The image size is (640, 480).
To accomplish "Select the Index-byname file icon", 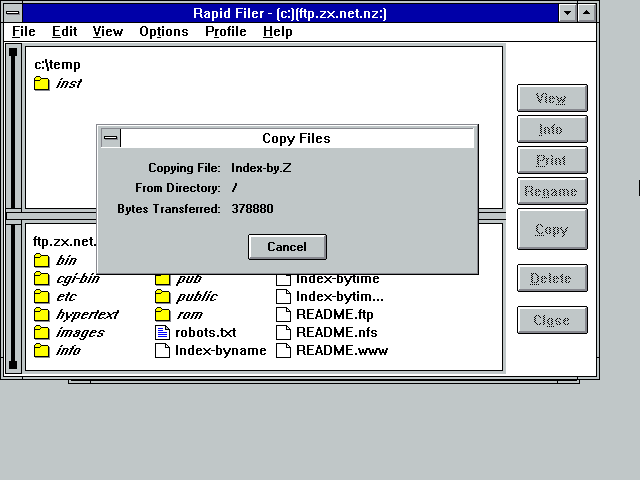I will [162, 350].
